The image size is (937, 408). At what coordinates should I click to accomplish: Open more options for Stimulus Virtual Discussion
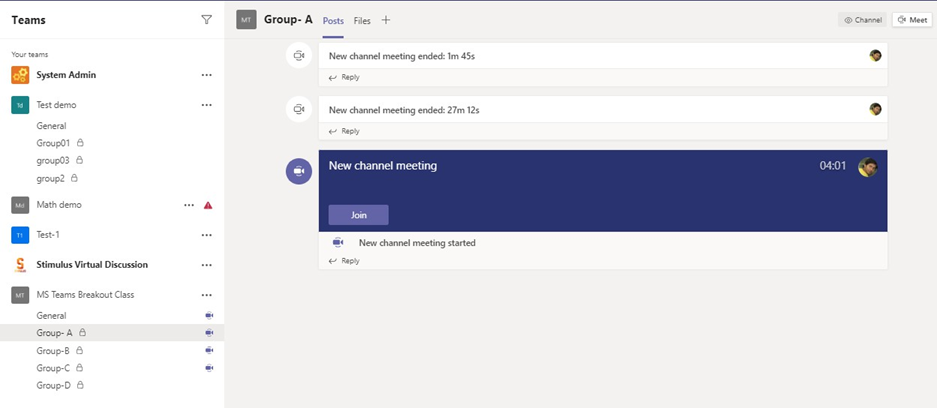coord(207,265)
